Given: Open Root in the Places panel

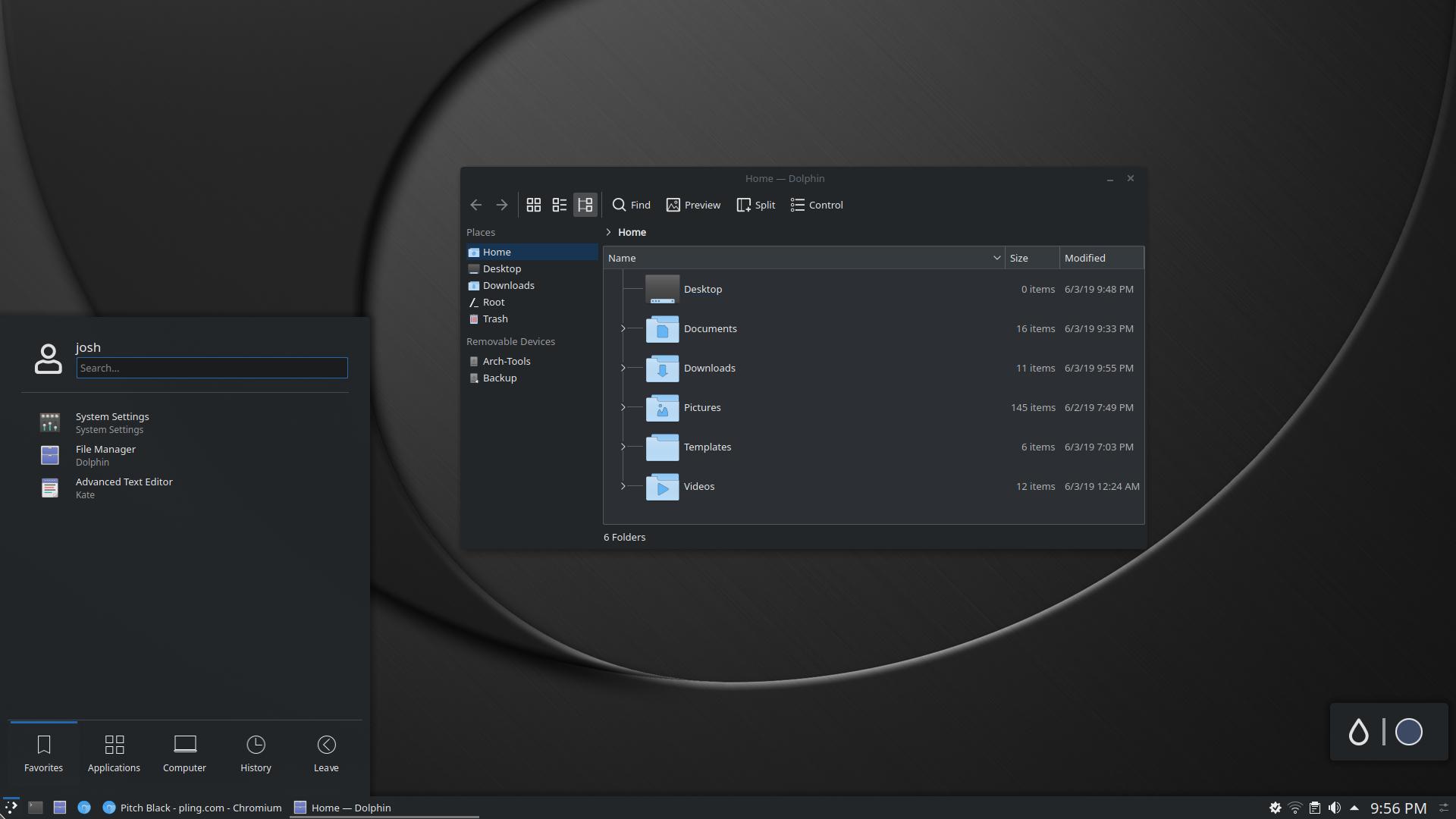Looking at the screenshot, I should click(532, 302).
